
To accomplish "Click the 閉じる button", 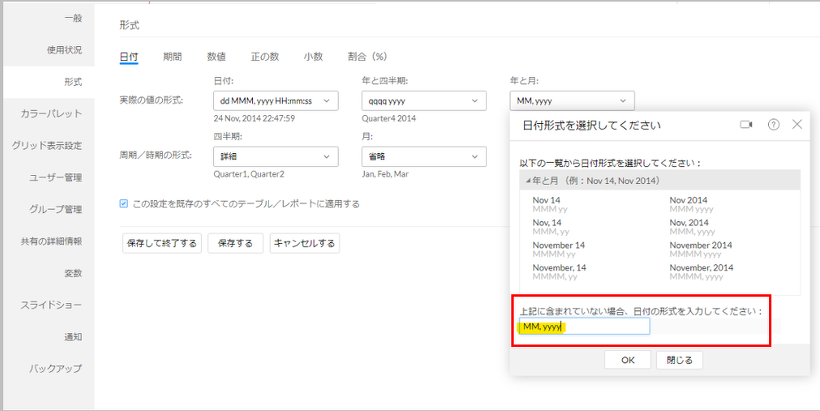I will [680, 360].
